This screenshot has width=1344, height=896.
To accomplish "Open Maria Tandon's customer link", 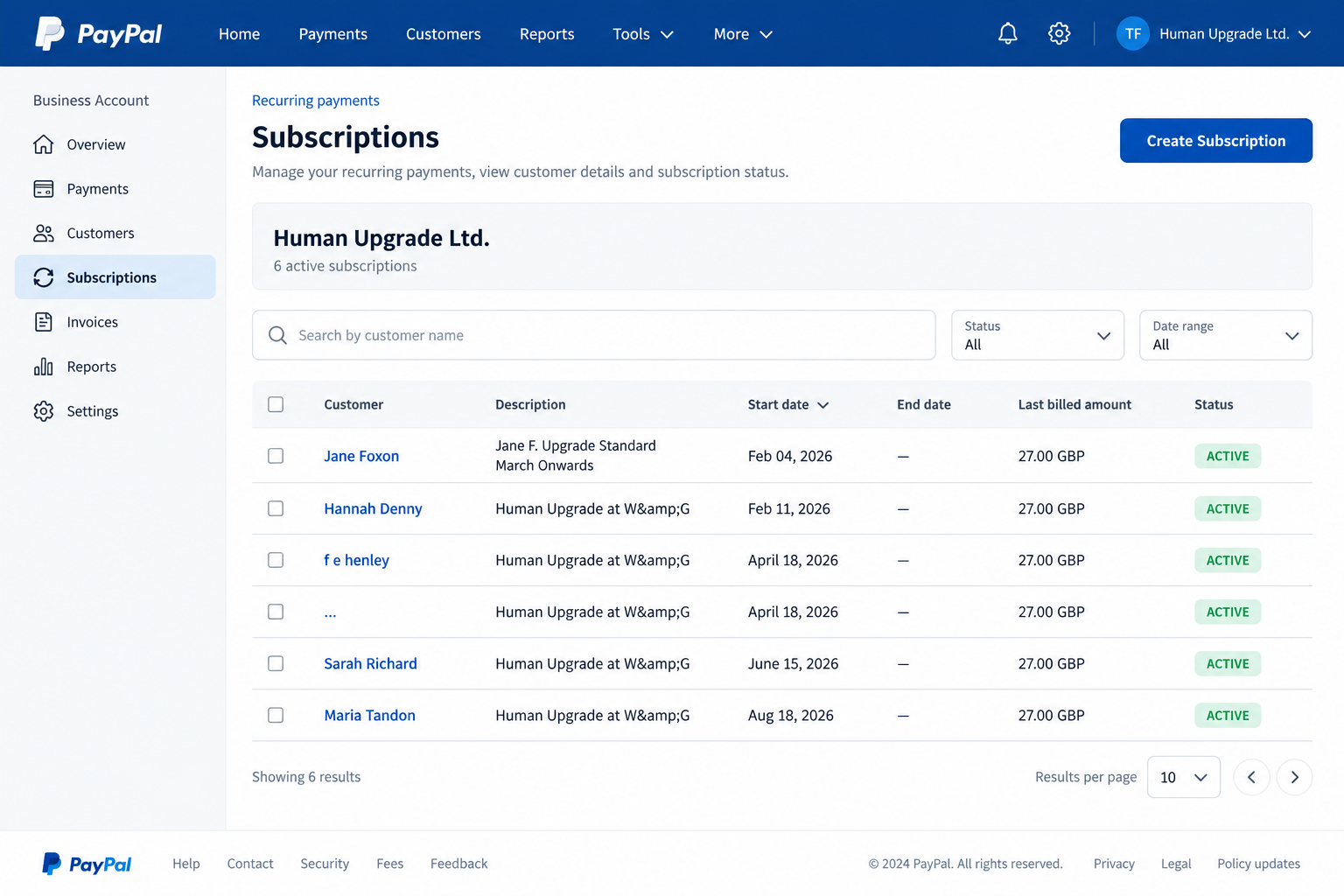I will [x=369, y=715].
